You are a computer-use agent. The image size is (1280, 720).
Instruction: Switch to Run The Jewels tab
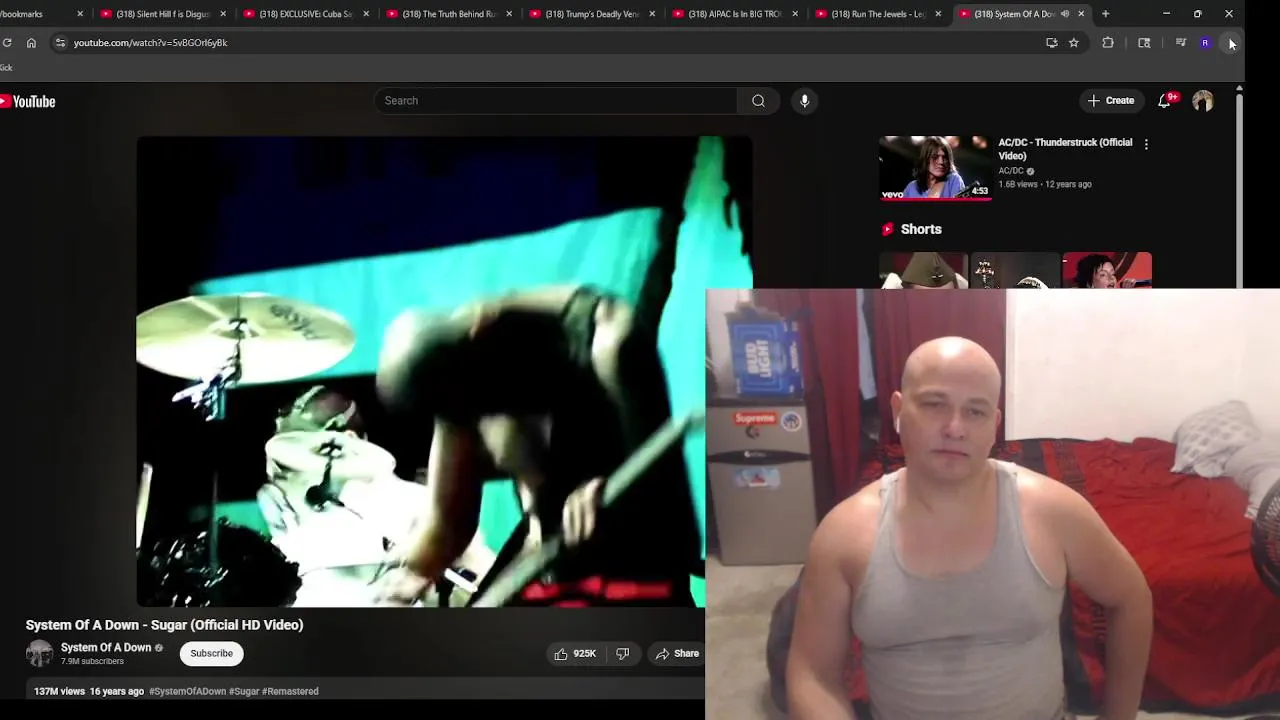tap(878, 14)
